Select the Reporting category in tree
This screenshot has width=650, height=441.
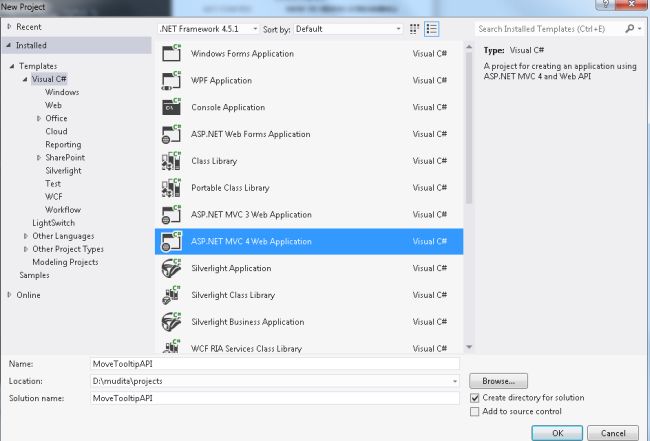tap(63, 145)
